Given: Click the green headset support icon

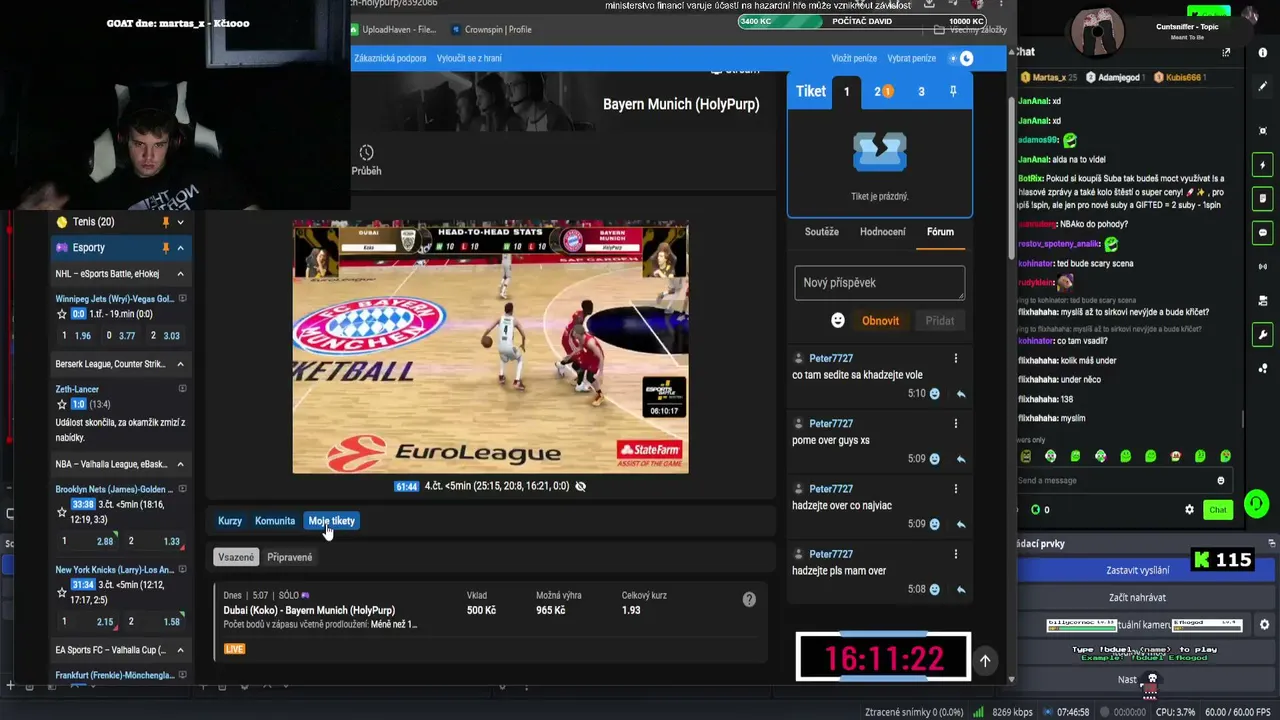Looking at the screenshot, I should pyautogui.click(x=1256, y=504).
